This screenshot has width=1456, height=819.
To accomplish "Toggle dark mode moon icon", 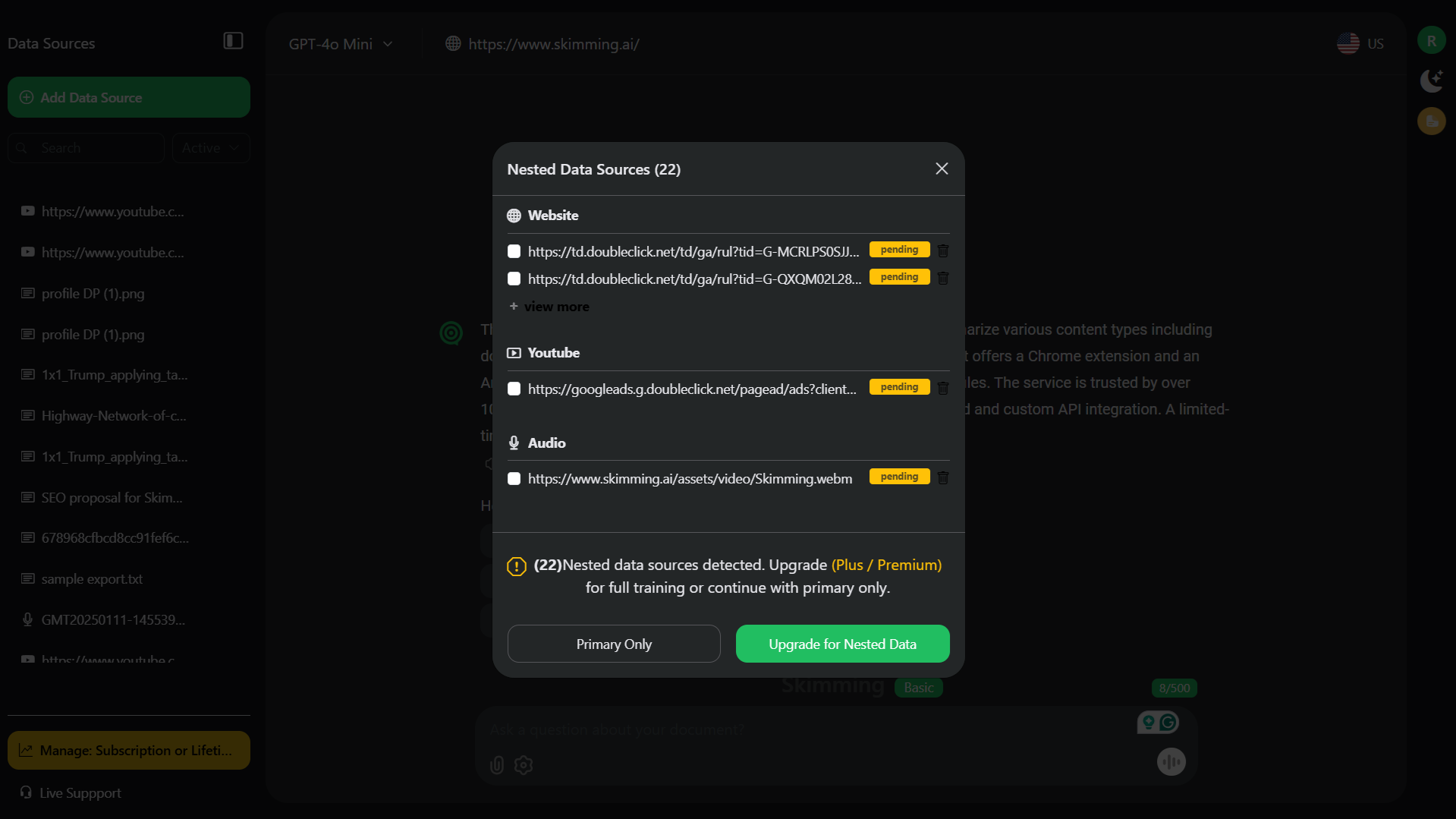I will pyautogui.click(x=1431, y=80).
